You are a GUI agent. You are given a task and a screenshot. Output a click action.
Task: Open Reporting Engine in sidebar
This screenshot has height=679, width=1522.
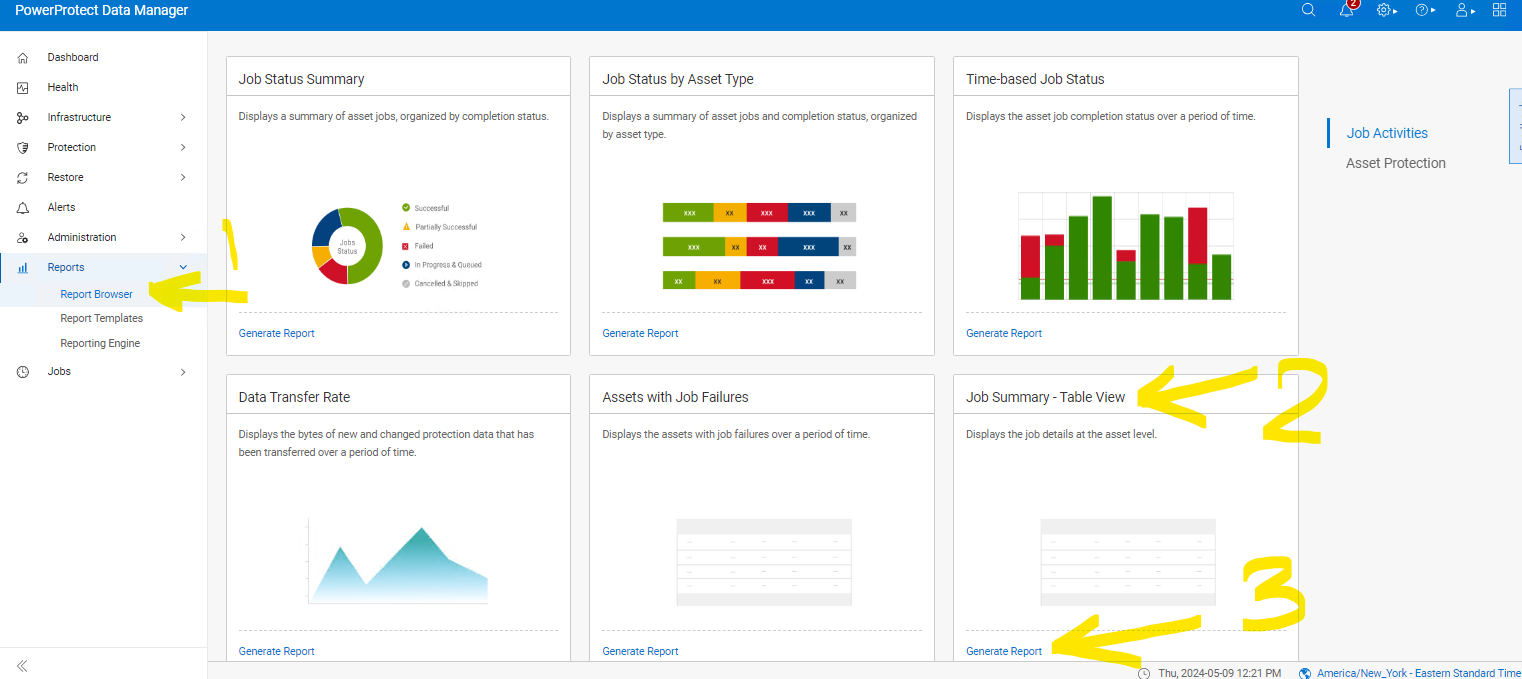[100, 343]
